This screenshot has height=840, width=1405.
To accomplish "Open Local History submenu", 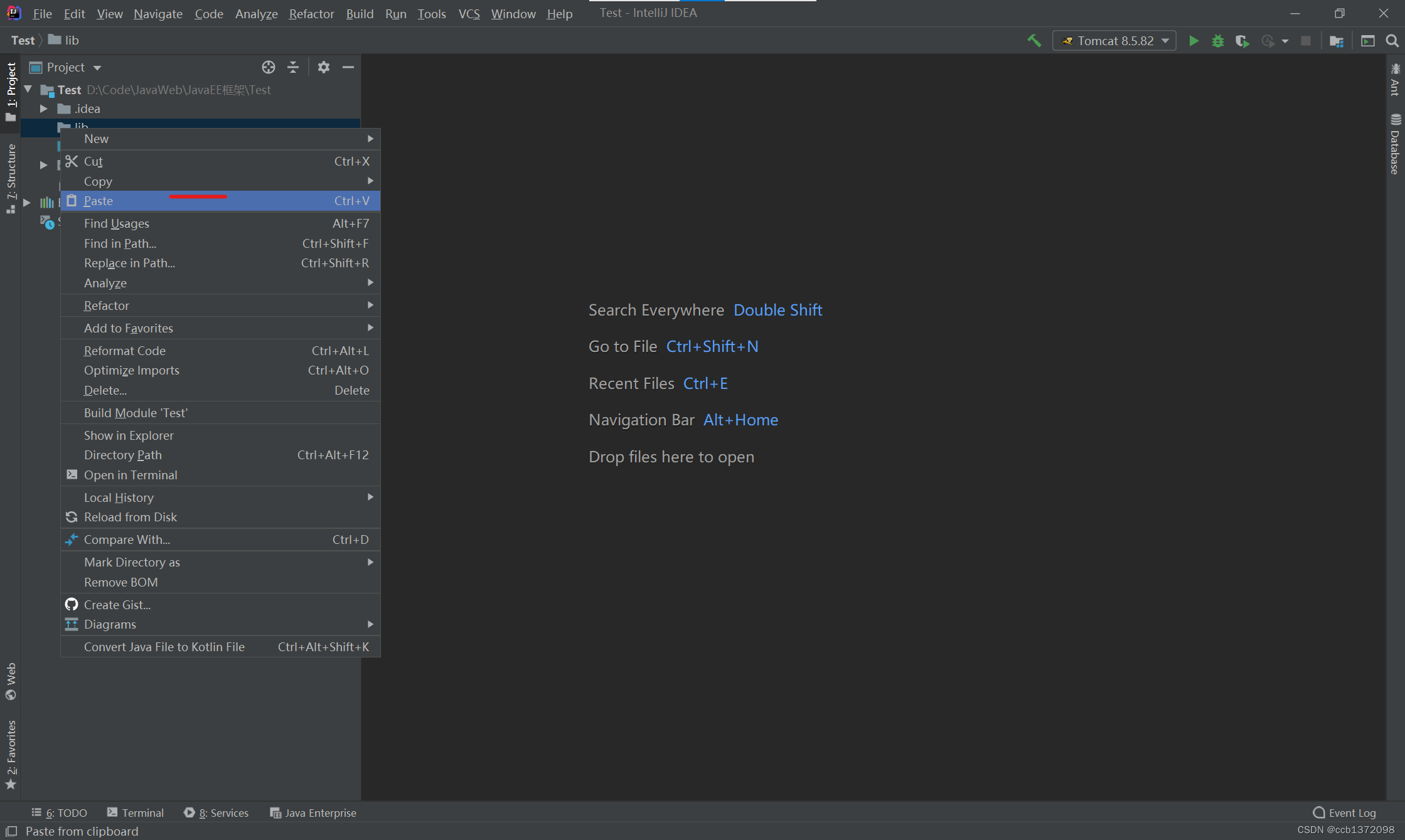I will pos(220,497).
